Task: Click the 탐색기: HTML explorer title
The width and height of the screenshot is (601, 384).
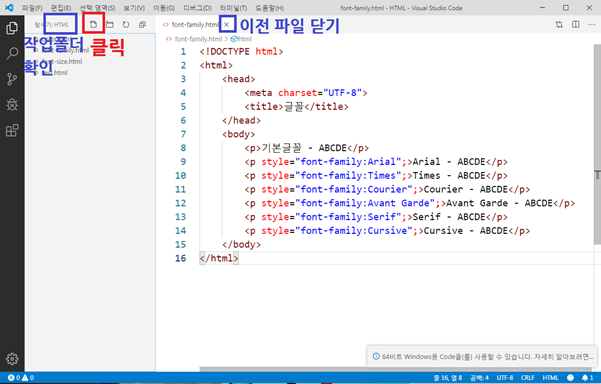Action: (x=52, y=25)
